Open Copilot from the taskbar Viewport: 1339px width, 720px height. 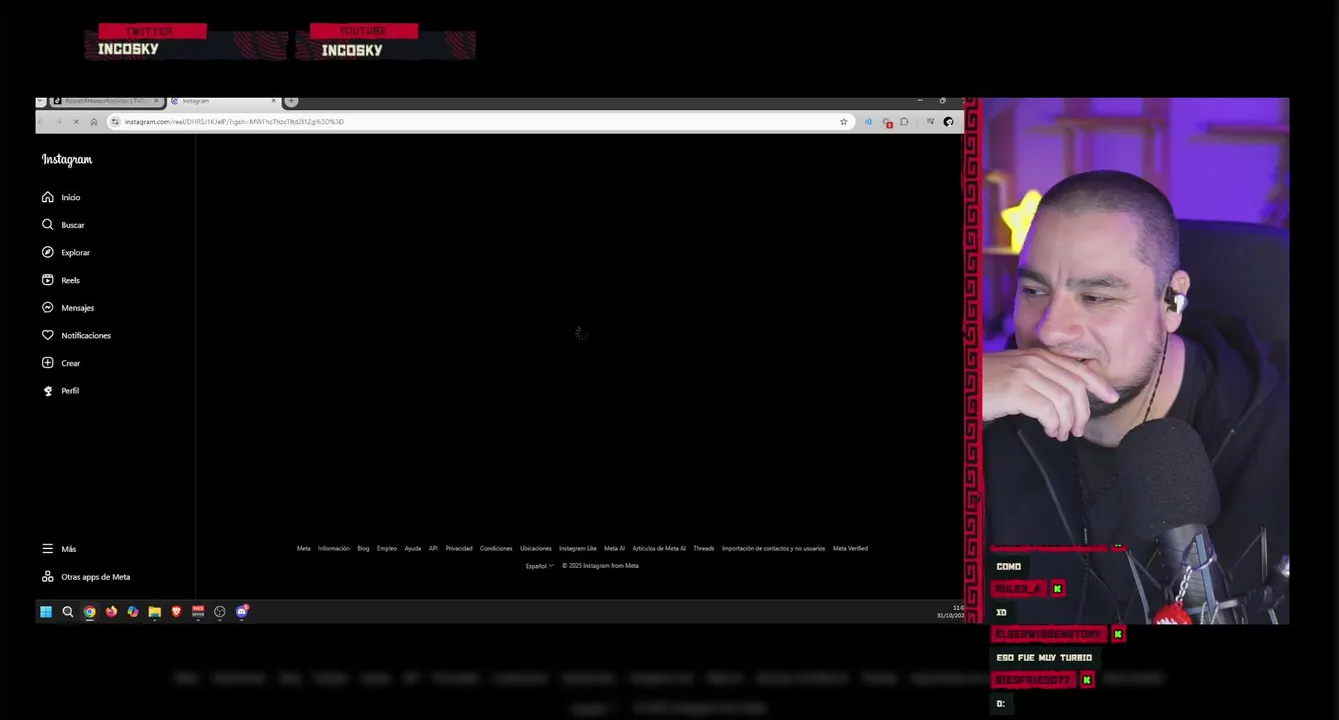tap(133, 612)
